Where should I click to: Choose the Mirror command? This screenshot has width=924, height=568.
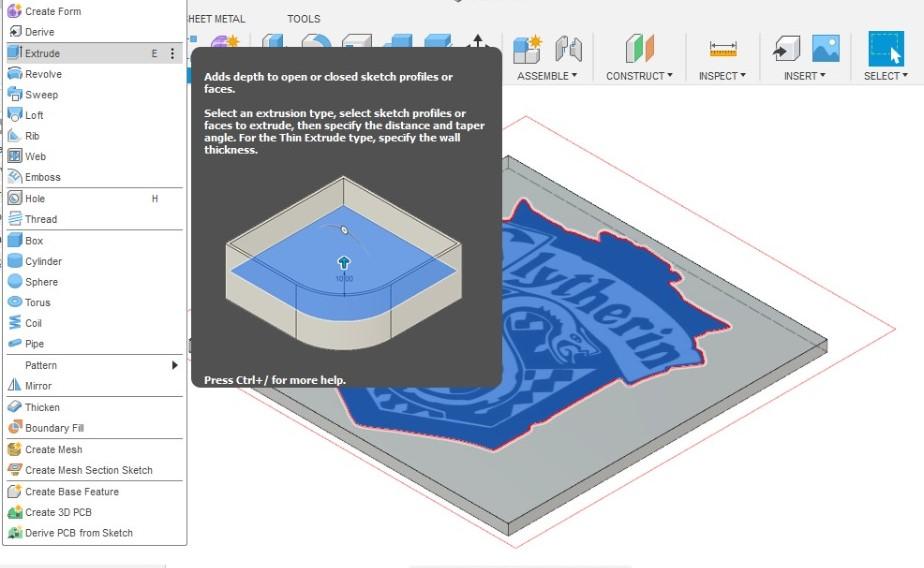click(94, 386)
